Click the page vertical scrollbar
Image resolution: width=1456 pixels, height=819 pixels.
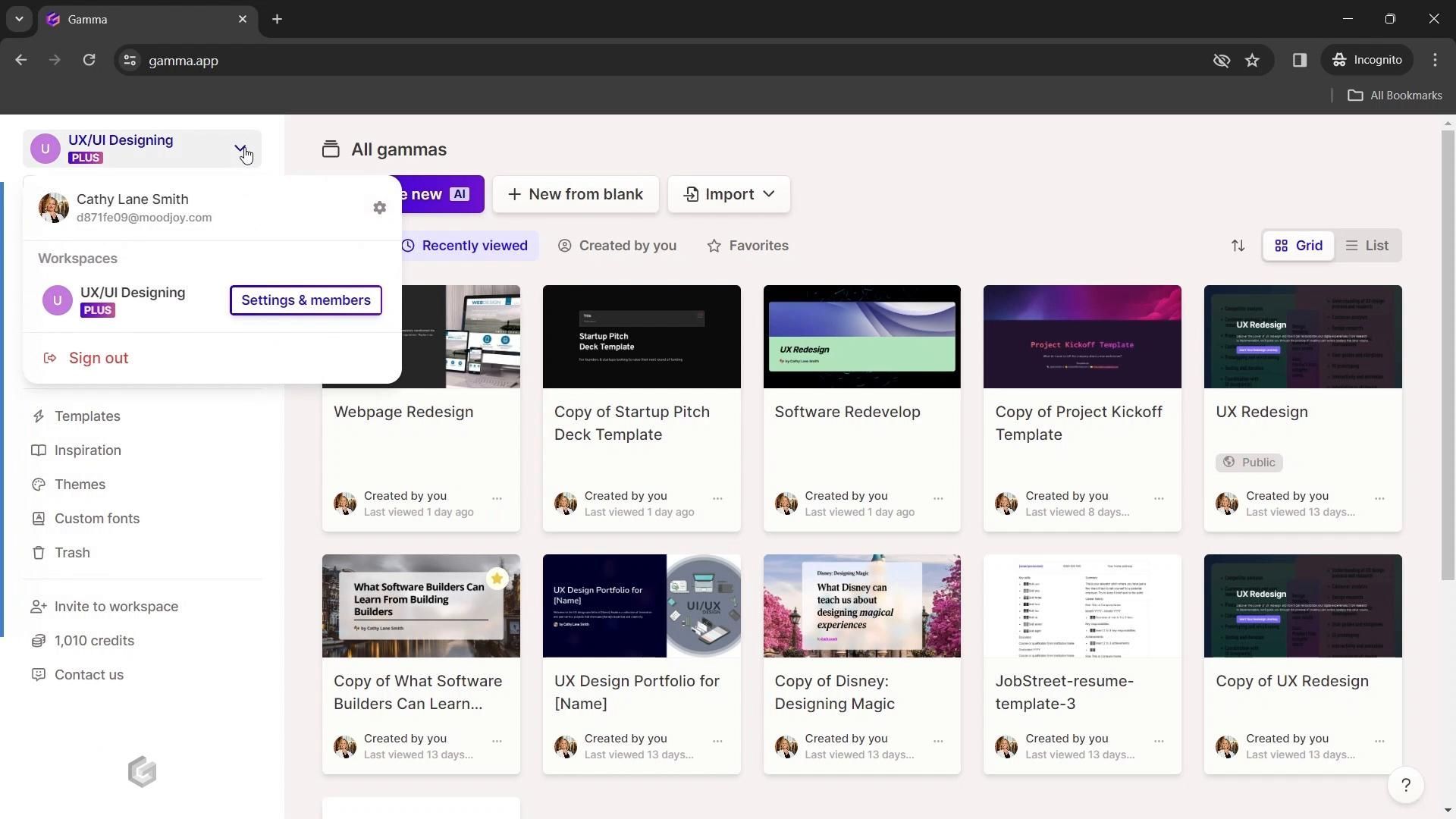(x=1448, y=356)
